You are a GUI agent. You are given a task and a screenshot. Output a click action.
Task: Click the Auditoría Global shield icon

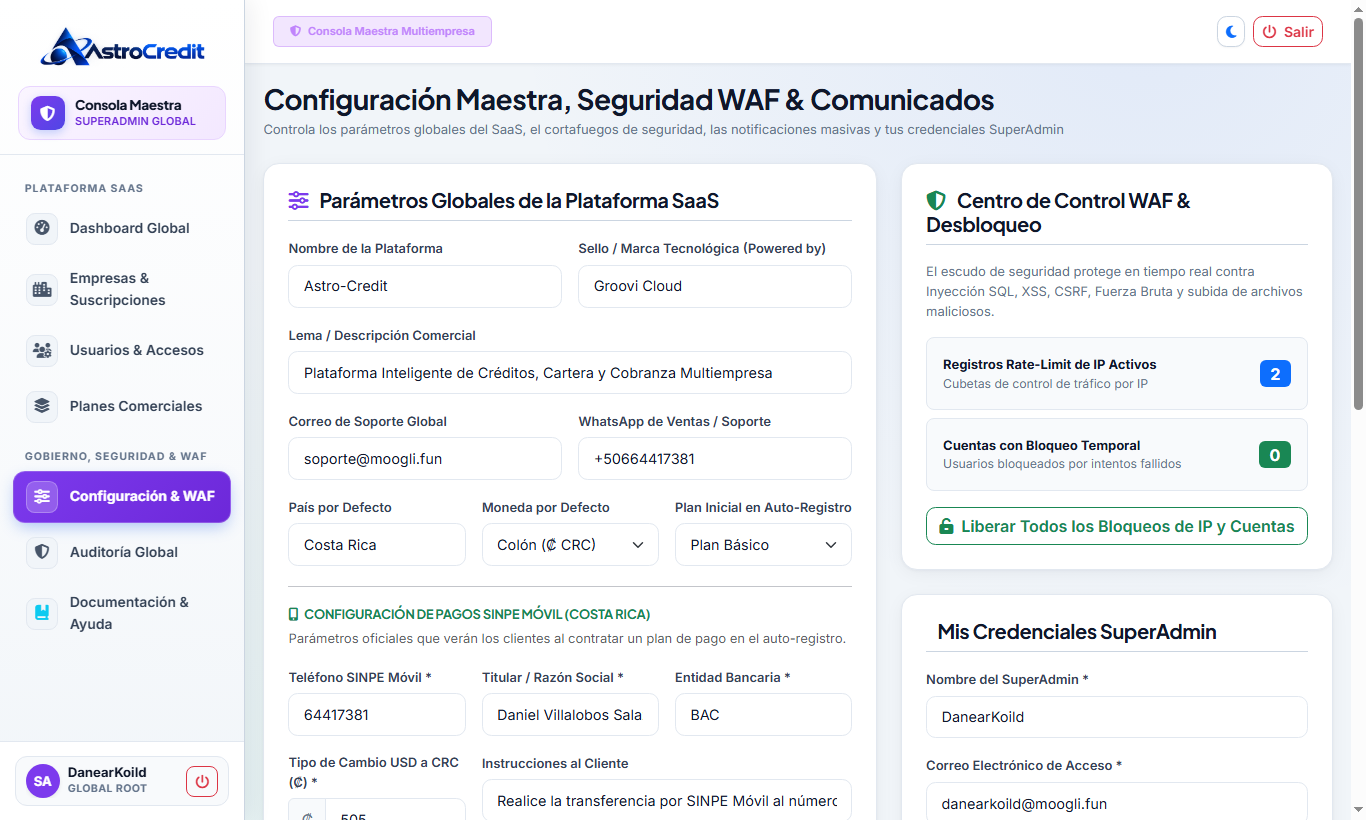(42, 552)
